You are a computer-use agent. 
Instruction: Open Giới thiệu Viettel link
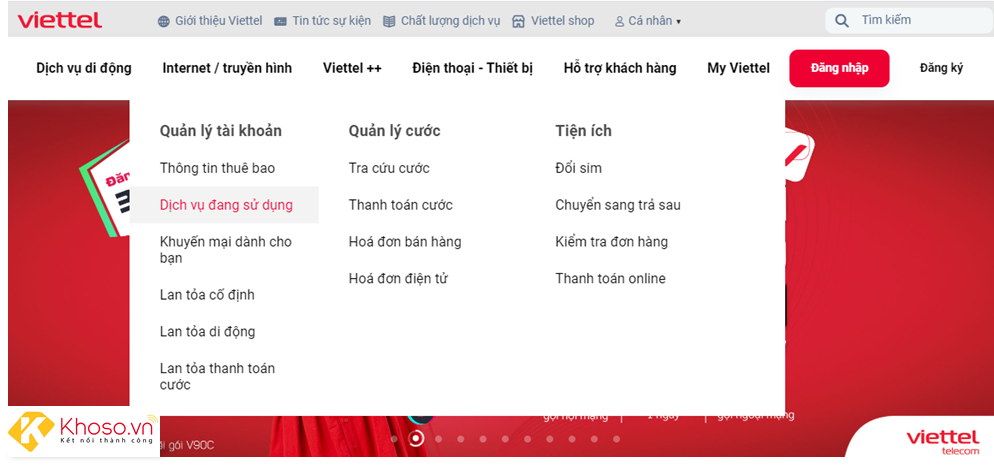point(218,21)
